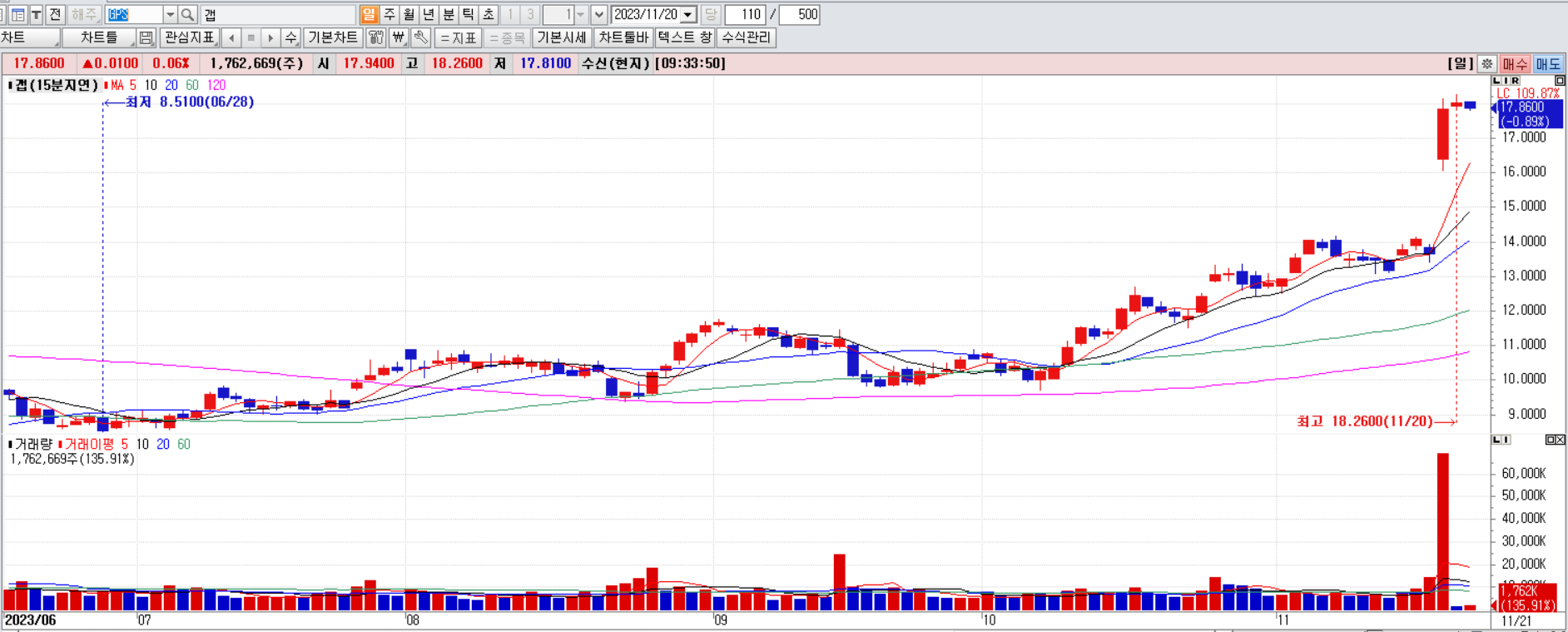This screenshot has height=632, width=1568.
Task: Select the '분' minute period toggle
Action: click(x=449, y=14)
